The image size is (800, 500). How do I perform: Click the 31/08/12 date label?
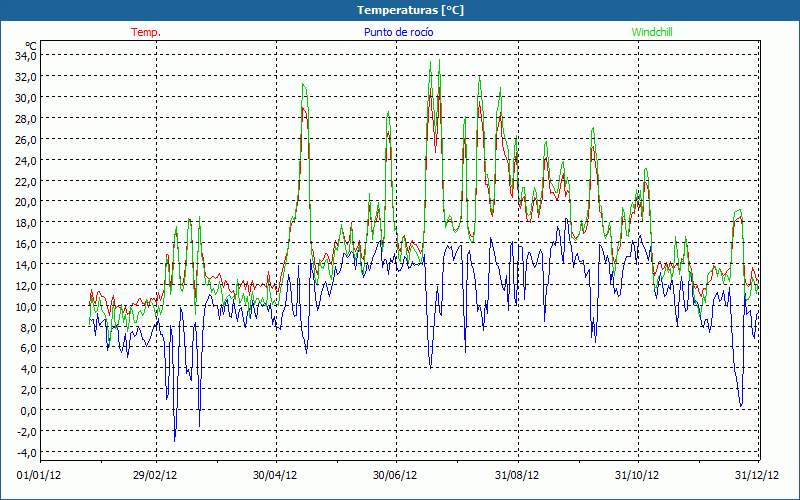tap(517, 475)
